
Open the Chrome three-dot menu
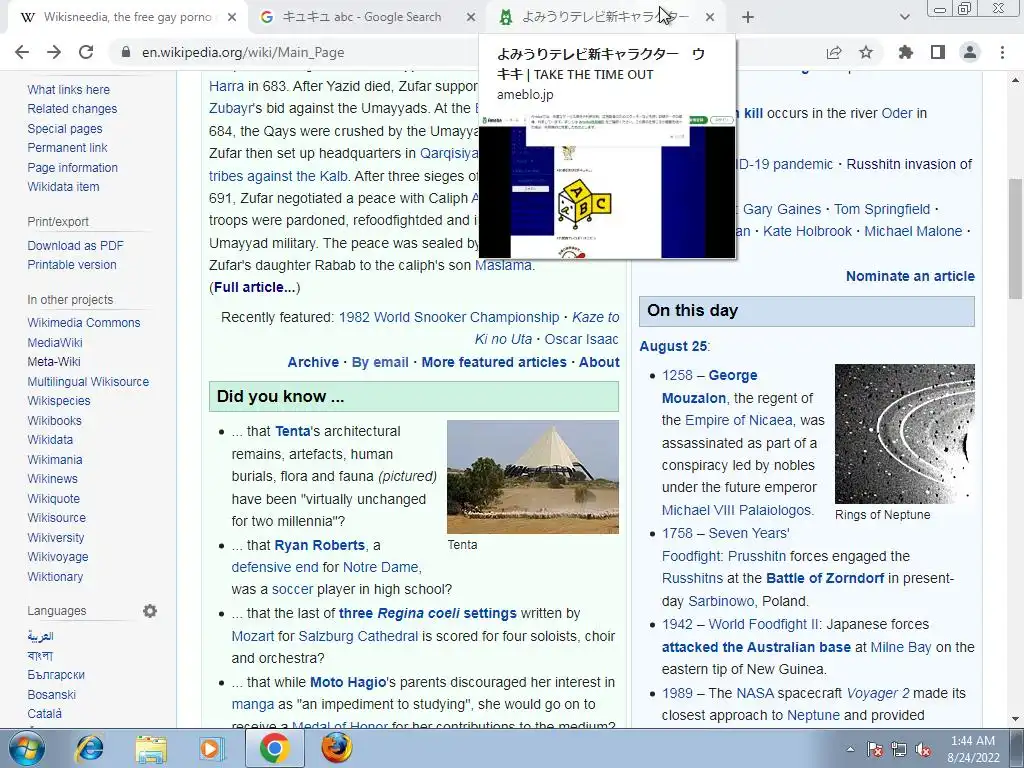click(x=1002, y=52)
